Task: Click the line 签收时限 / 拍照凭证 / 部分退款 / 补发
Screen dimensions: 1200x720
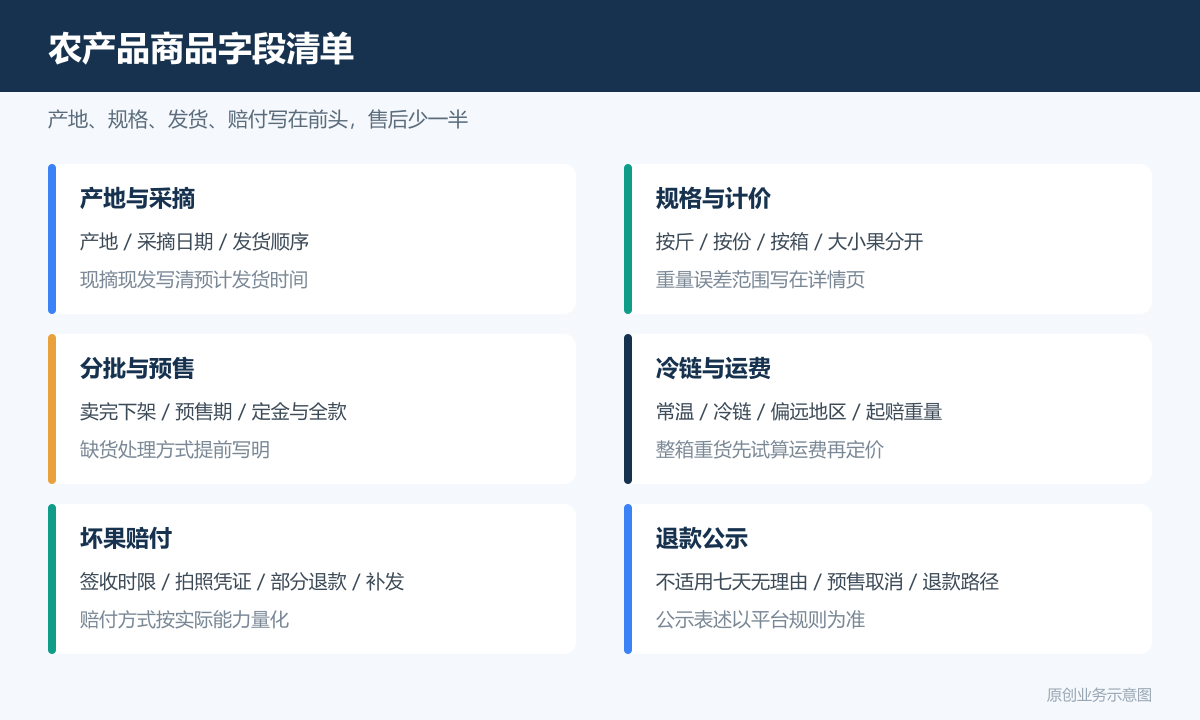Action: pos(242,582)
